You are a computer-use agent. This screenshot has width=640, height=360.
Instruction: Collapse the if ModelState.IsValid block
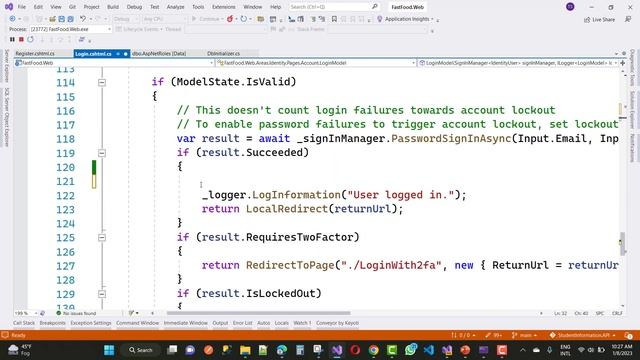(102, 82)
